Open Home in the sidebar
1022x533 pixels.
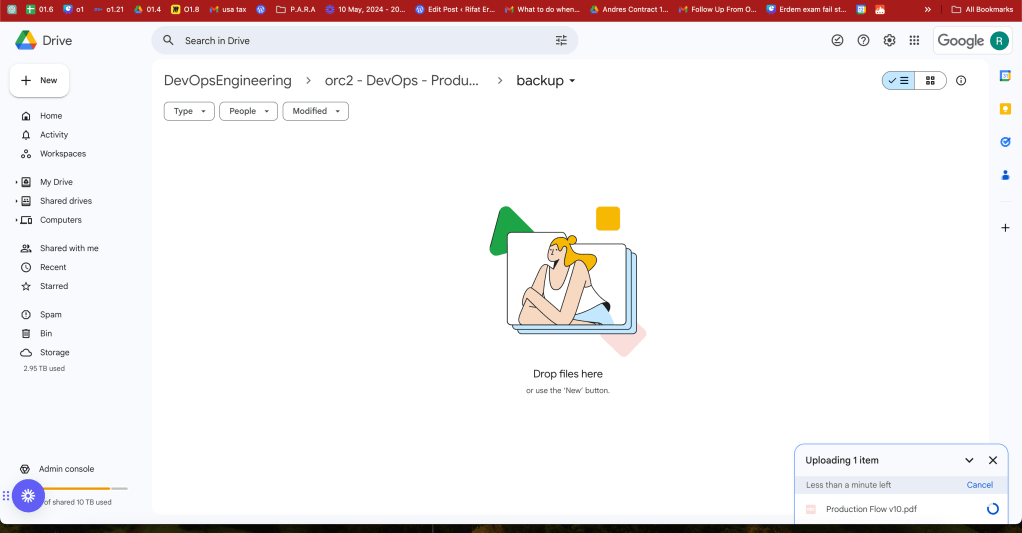point(51,116)
